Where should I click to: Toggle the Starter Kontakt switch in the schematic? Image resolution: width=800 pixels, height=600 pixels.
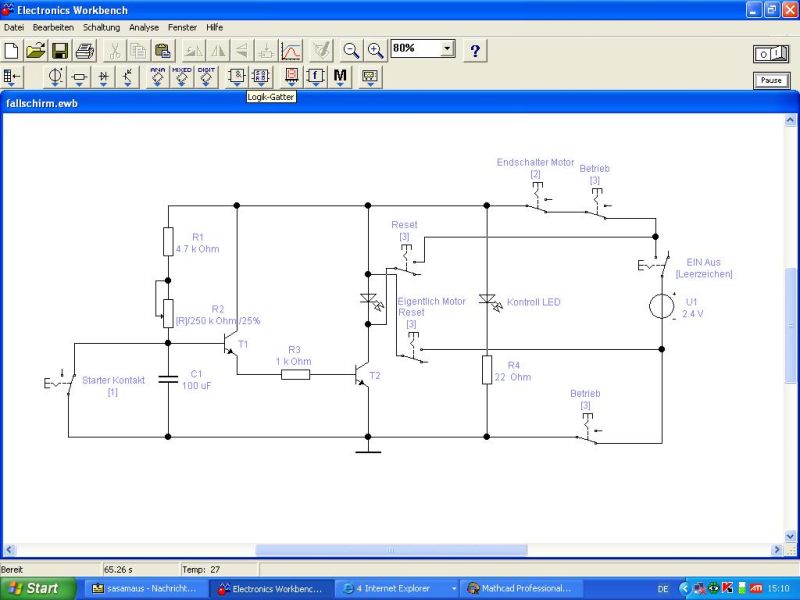pos(68,381)
